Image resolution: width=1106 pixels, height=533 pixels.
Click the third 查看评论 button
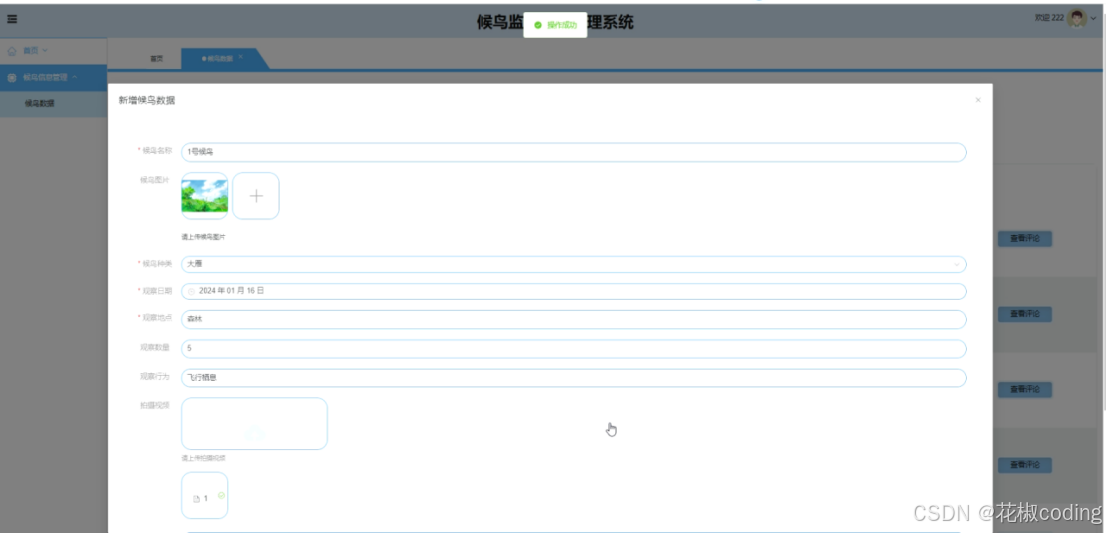tap(1025, 390)
